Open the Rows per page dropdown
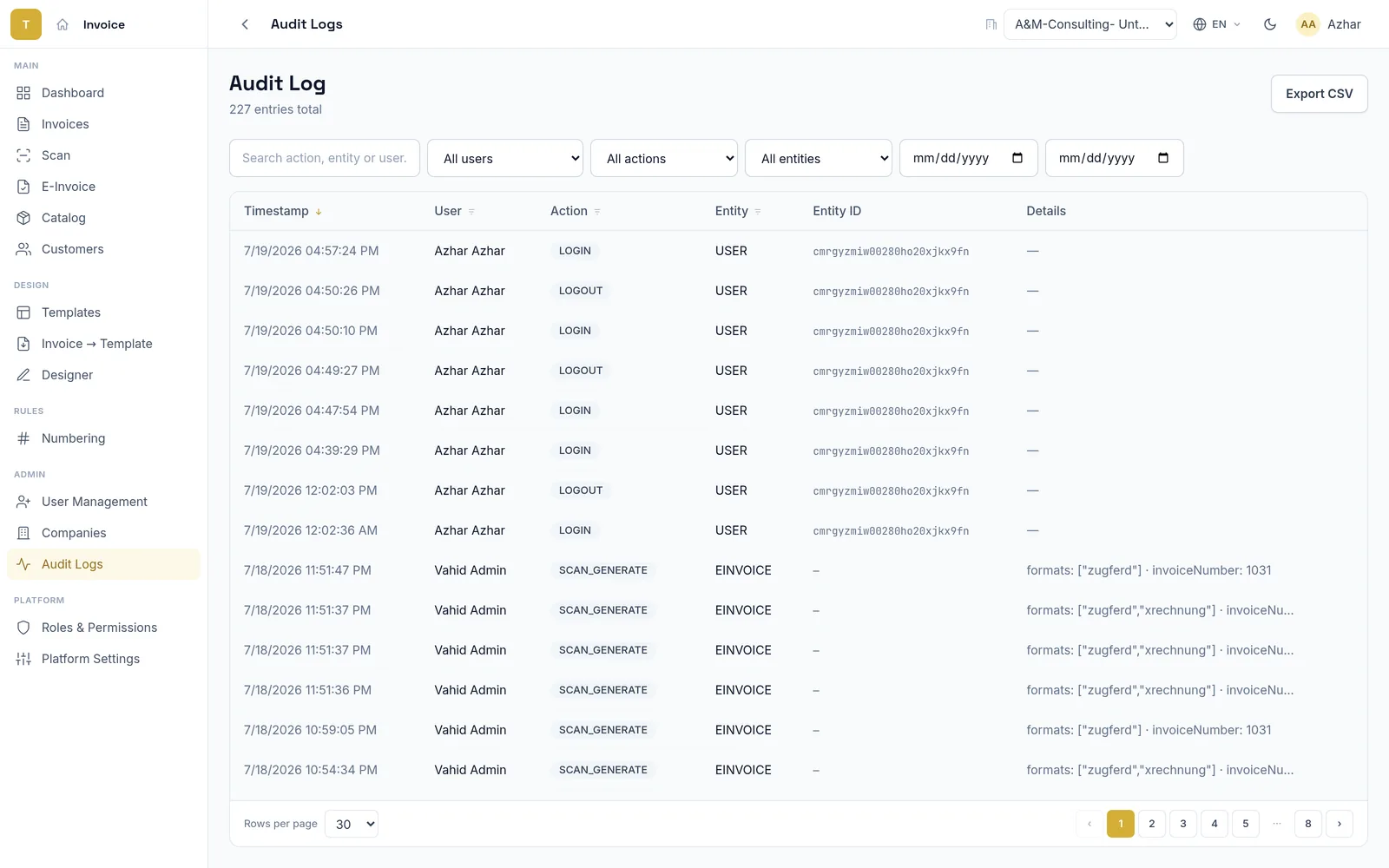The height and width of the screenshot is (868, 1389). pyautogui.click(x=352, y=824)
